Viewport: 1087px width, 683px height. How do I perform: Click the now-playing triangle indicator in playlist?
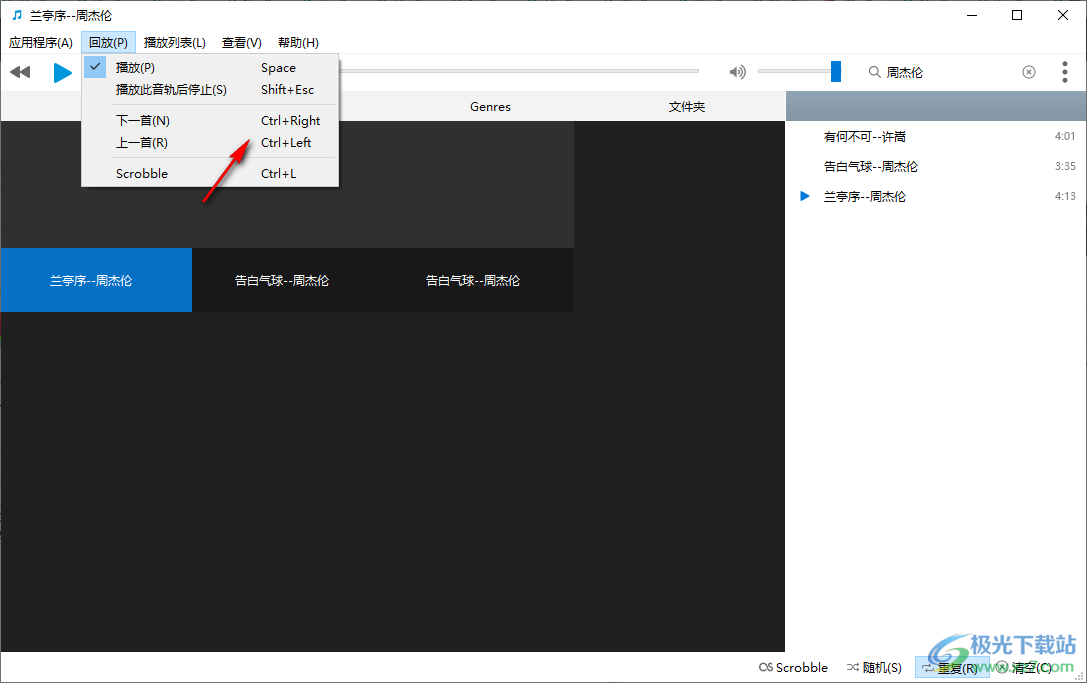point(805,196)
